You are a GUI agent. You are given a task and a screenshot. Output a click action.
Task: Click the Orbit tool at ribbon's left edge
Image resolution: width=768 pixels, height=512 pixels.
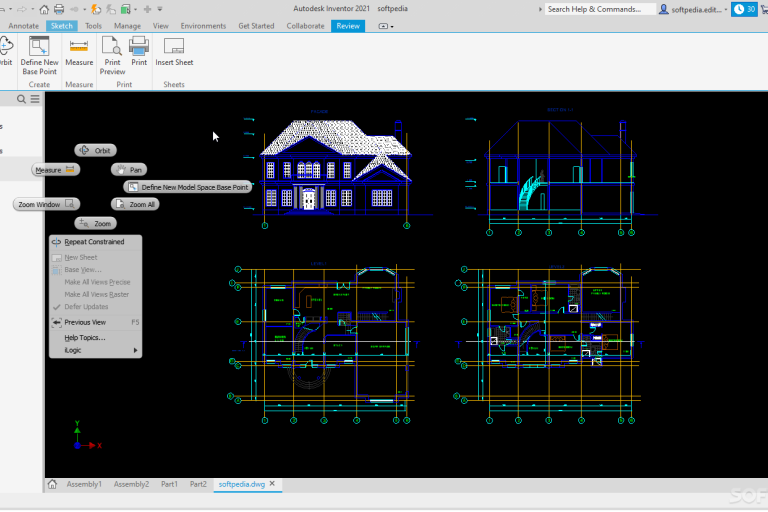click(5, 51)
